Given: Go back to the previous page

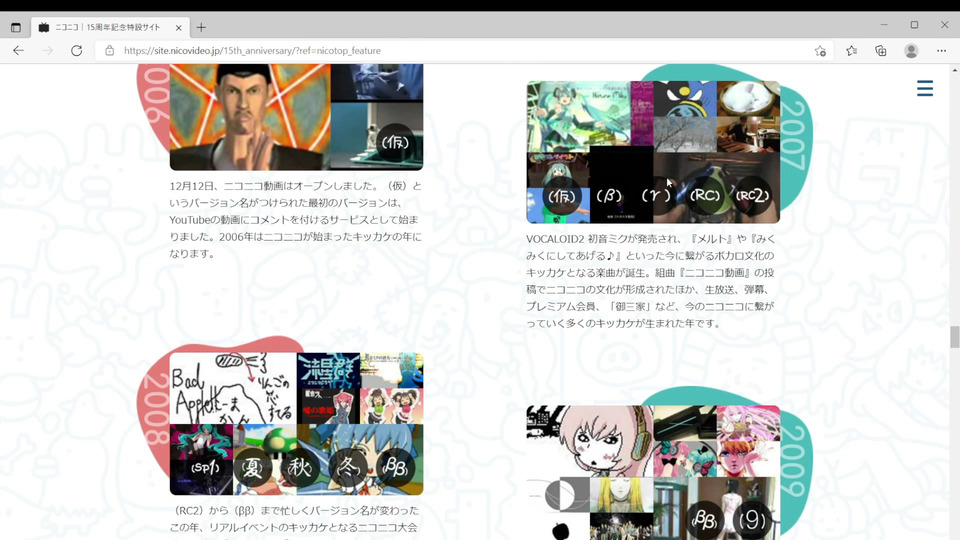Looking at the screenshot, I should (x=18, y=51).
